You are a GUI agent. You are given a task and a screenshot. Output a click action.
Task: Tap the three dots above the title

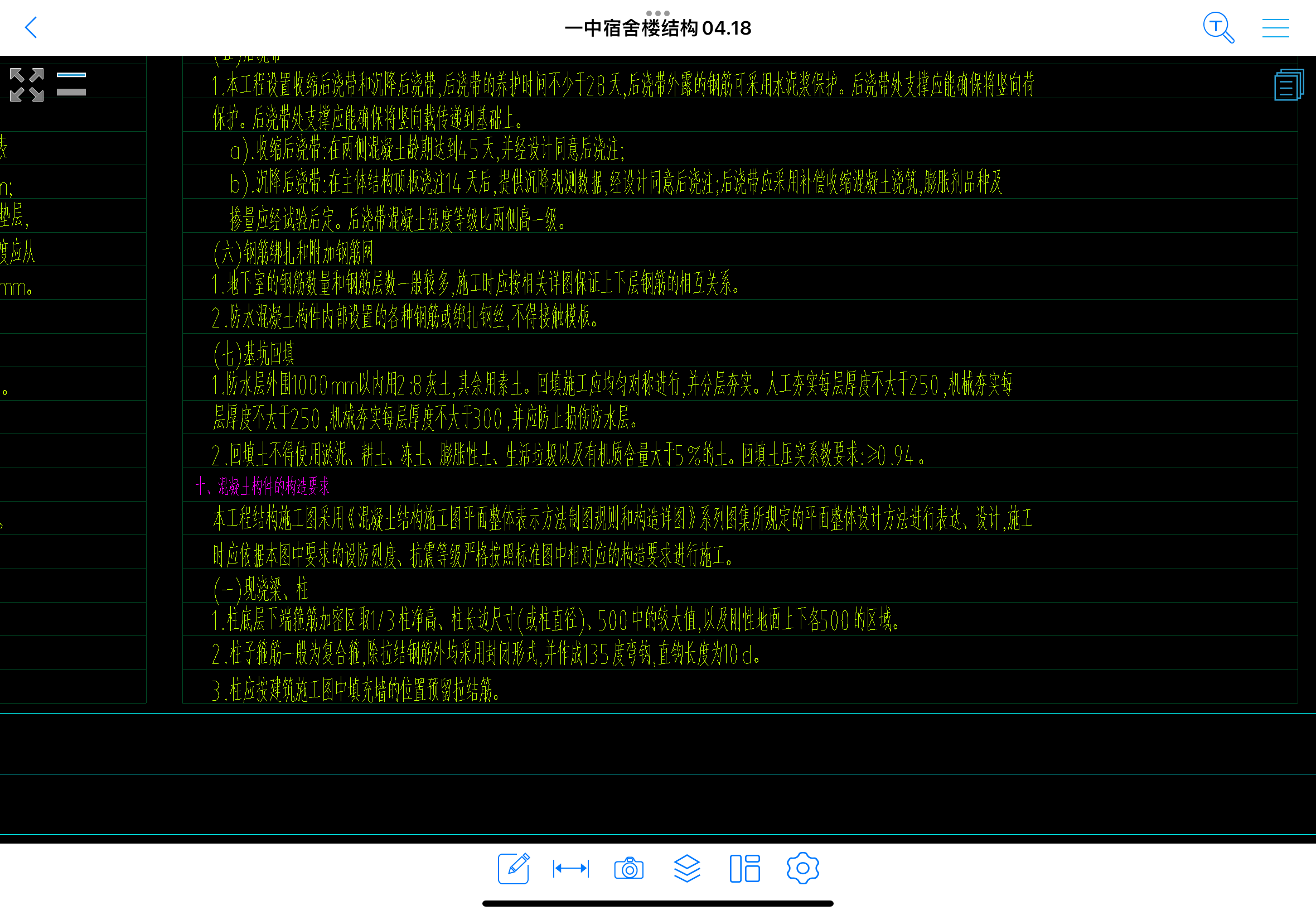[657, 13]
